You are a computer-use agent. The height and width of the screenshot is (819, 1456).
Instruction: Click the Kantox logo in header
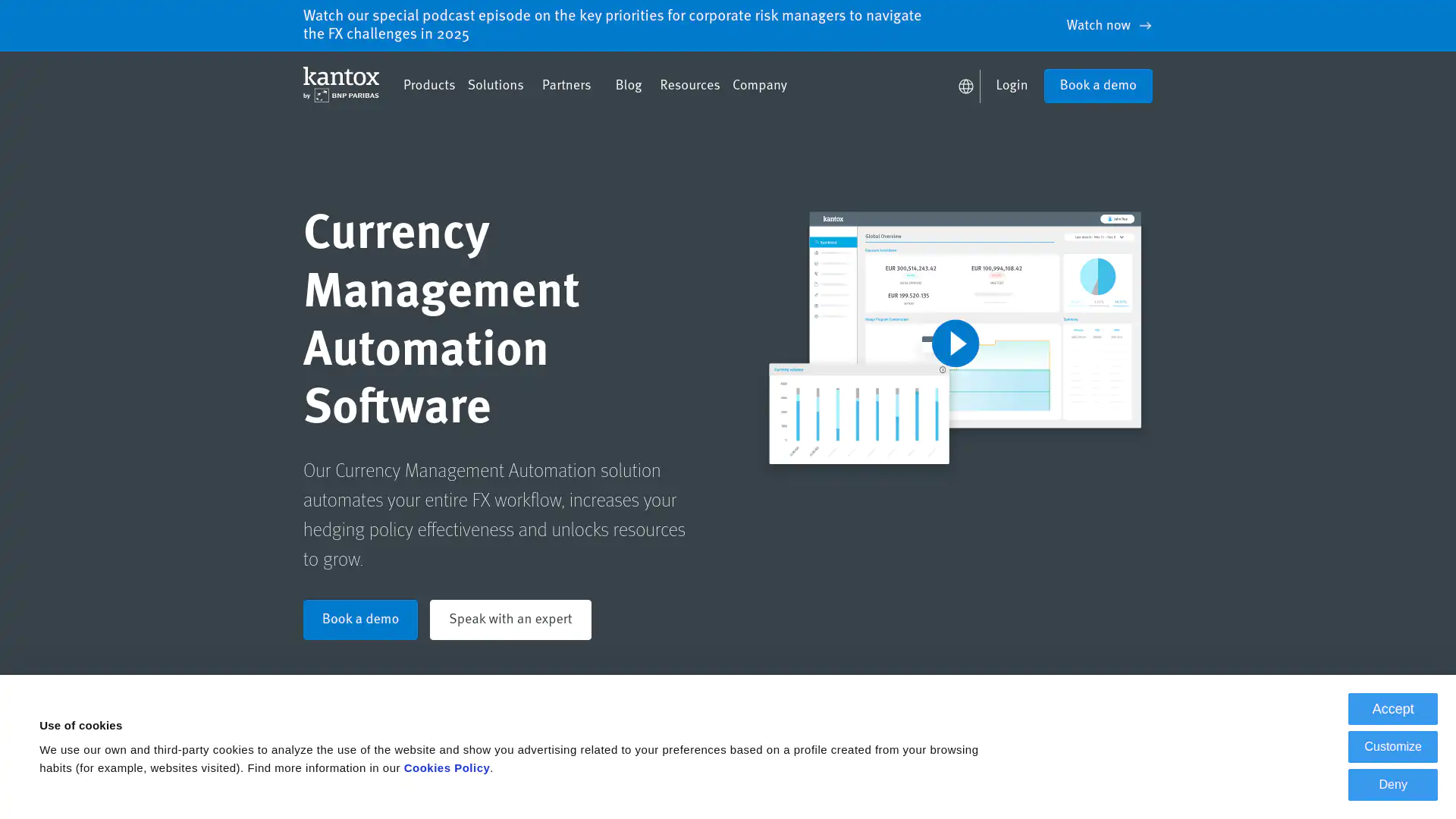[340, 84]
